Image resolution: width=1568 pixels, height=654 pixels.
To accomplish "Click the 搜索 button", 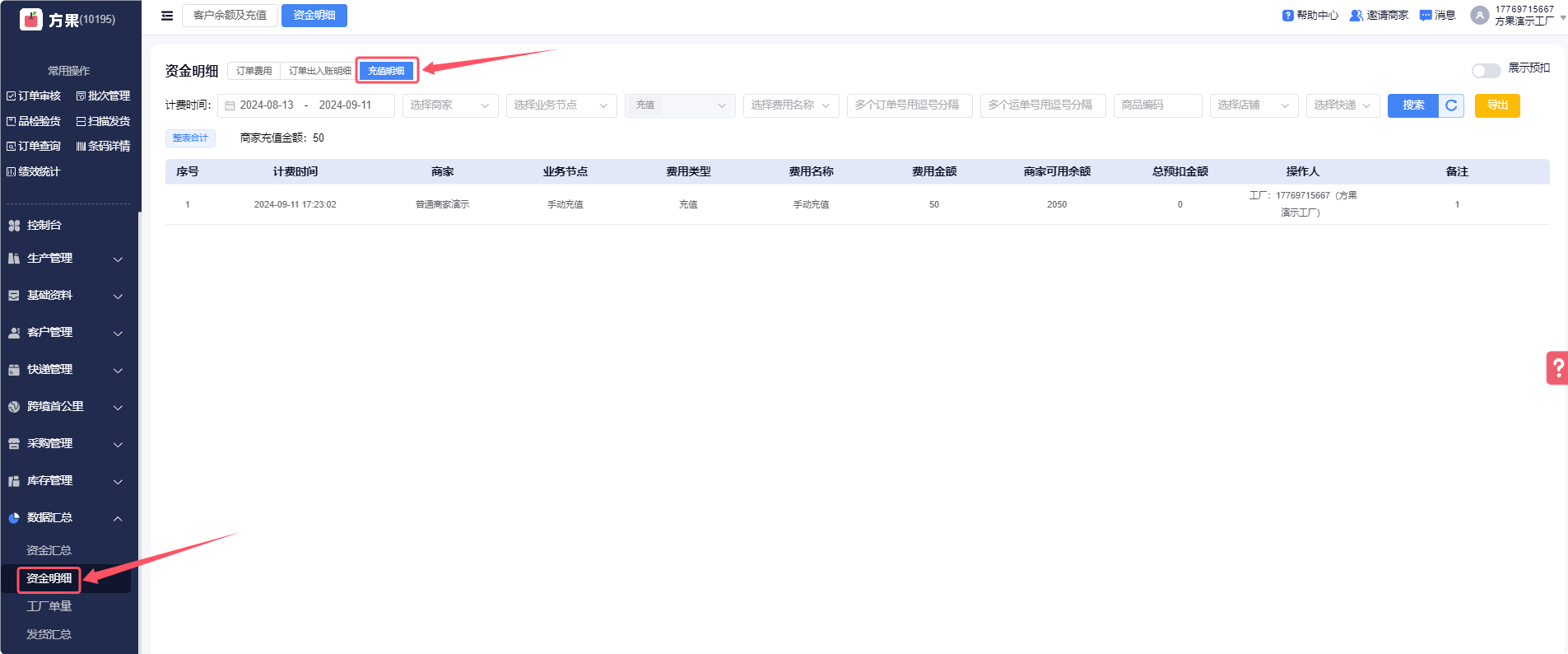I will 1413,105.
